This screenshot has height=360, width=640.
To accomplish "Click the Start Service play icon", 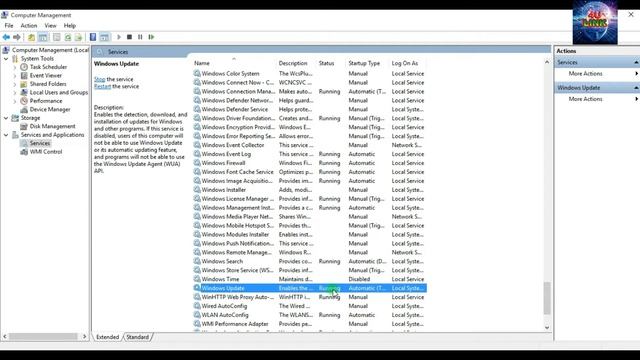I will pyautogui.click(x=119, y=37).
